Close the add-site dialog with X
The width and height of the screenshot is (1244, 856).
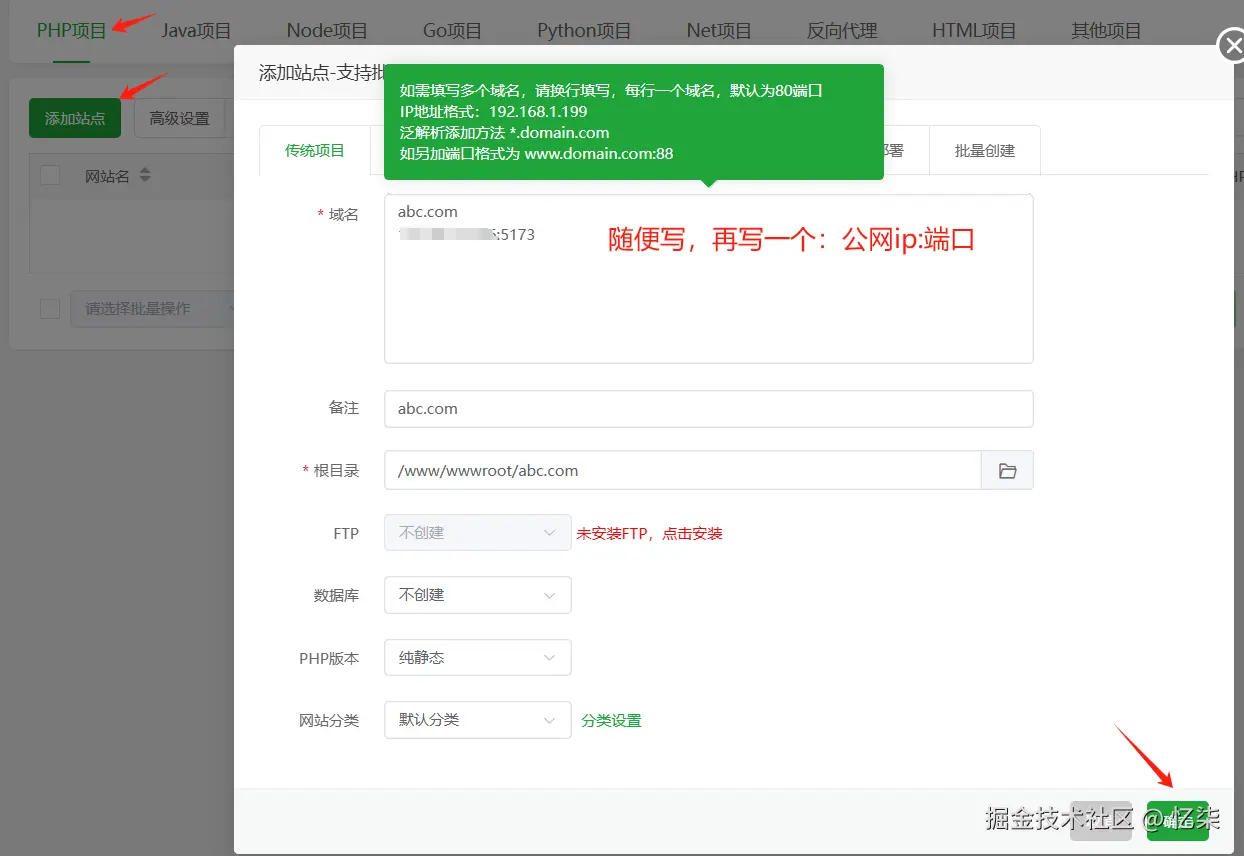(1231, 46)
